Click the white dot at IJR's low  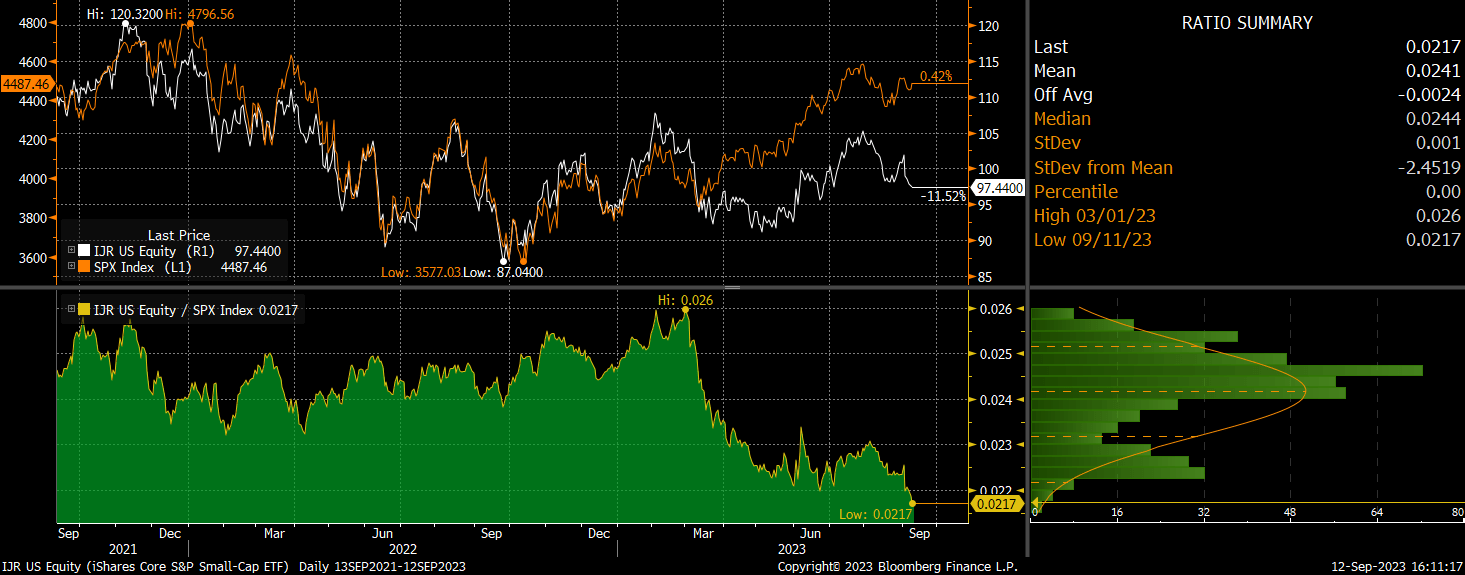point(503,261)
